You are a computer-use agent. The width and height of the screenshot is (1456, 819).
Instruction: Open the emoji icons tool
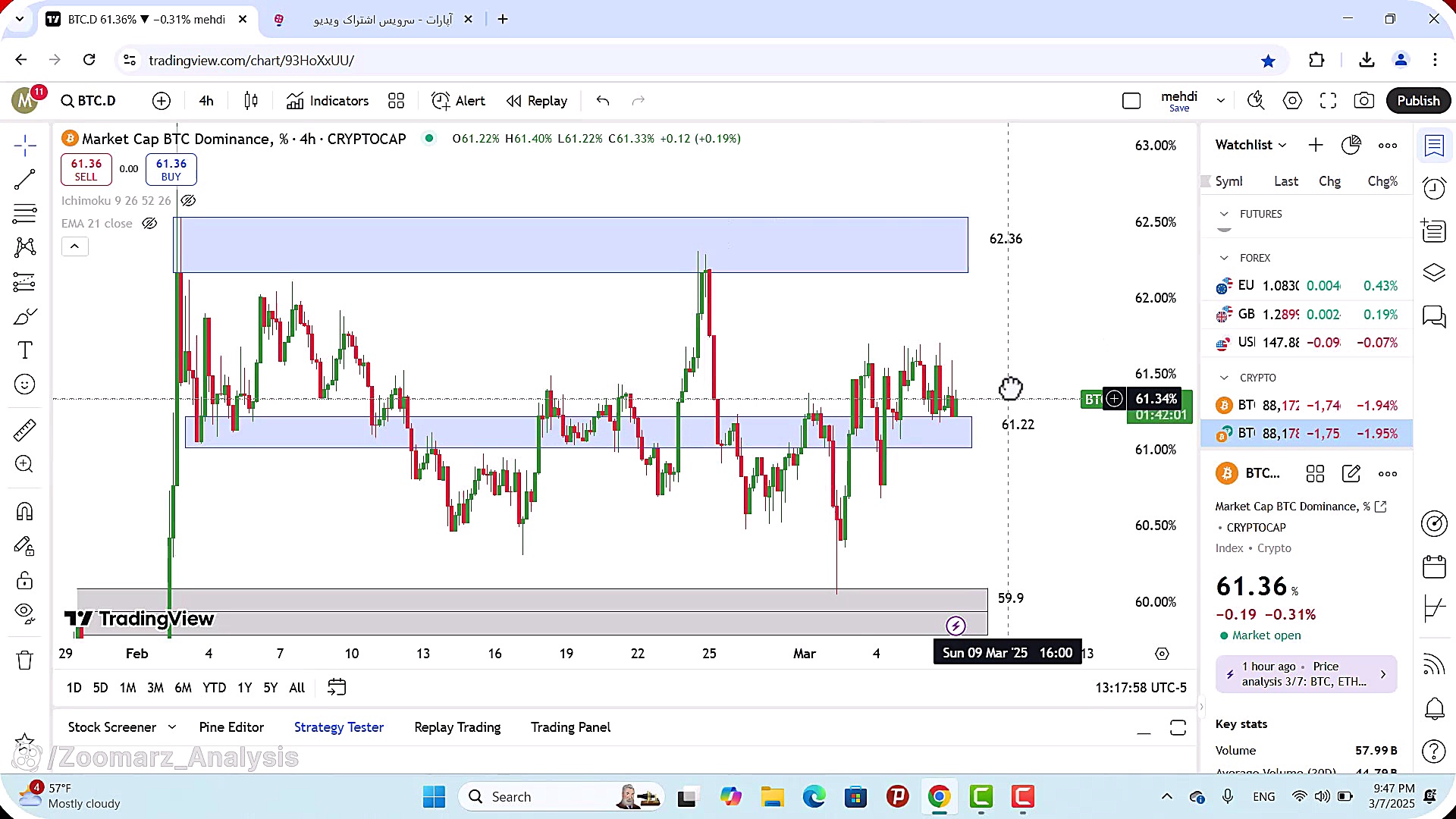pyautogui.click(x=25, y=384)
